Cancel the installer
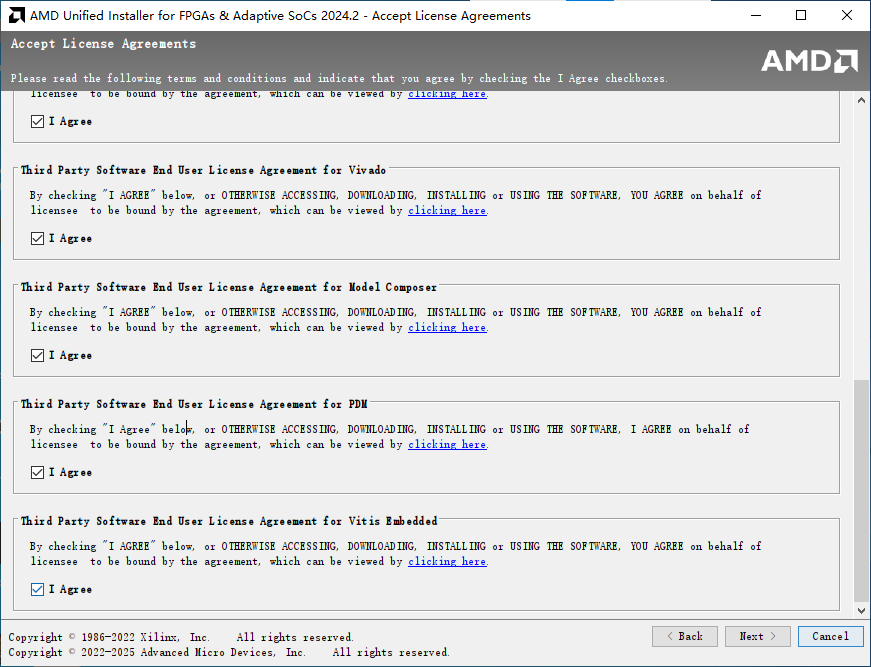Screen dimensions: 871x667 click(x=830, y=636)
